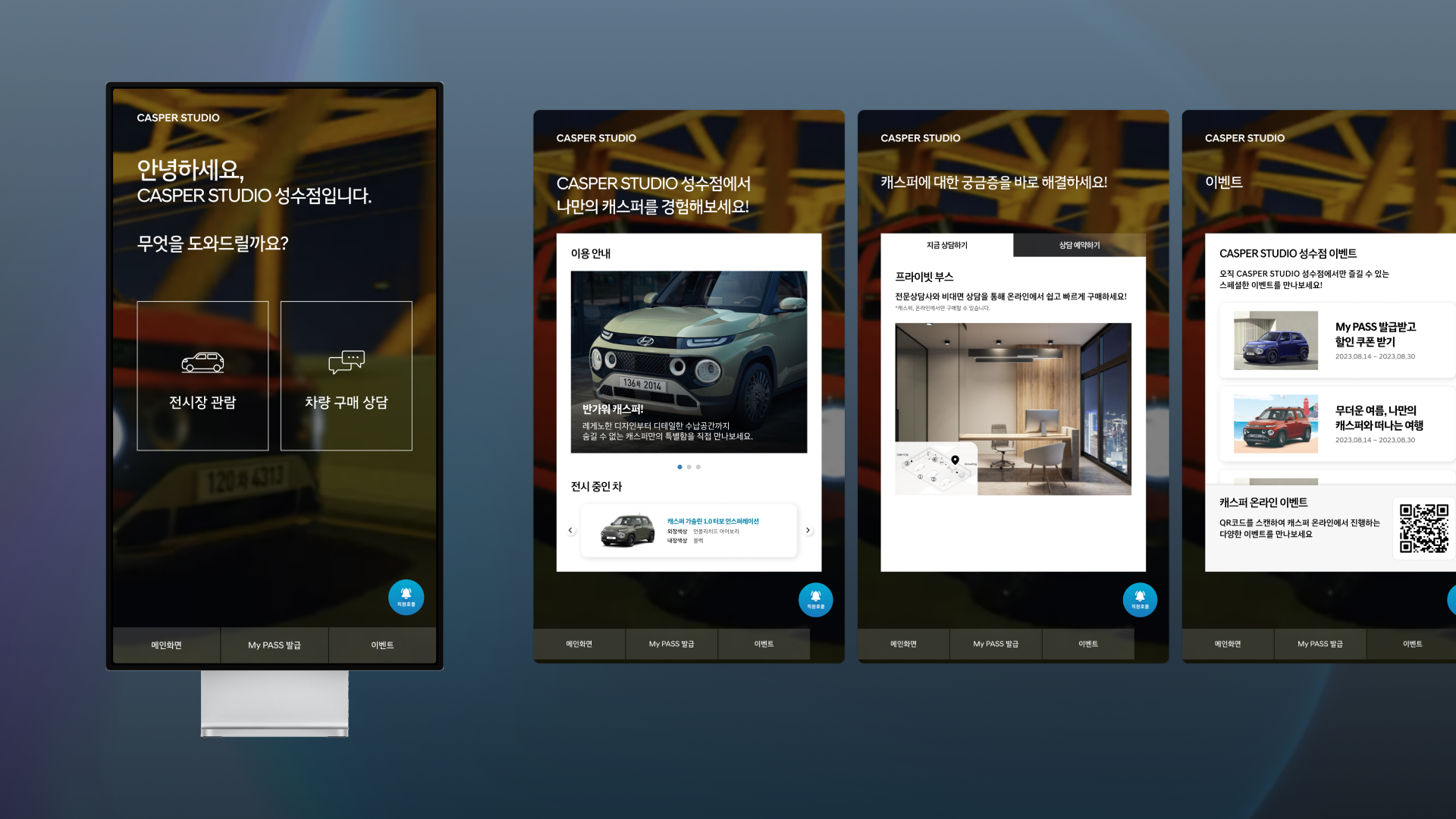The width and height of the screenshot is (1456, 819).
Task: Open the red car summer trip event thumbnail
Action: 1276,424
